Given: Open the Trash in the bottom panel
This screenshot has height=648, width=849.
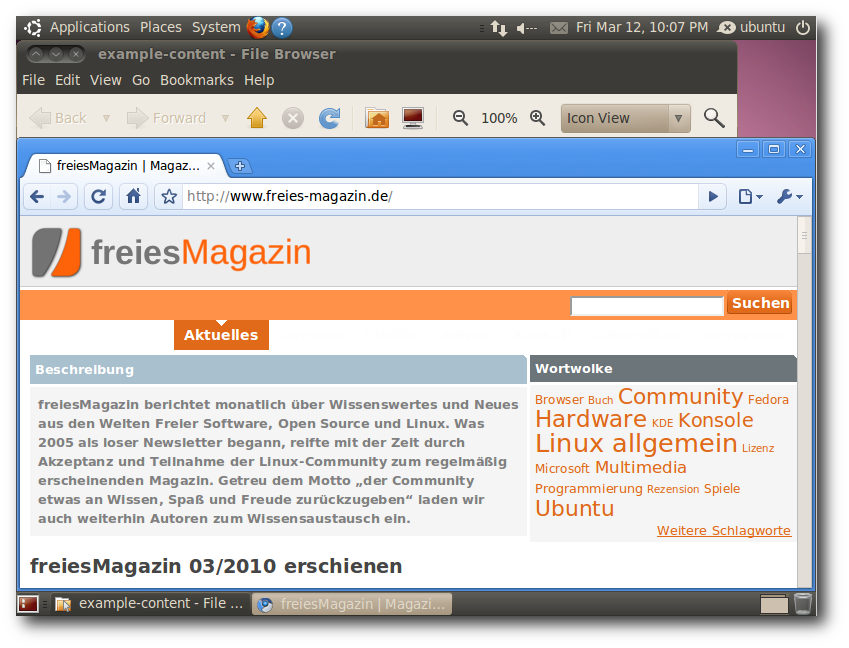Looking at the screenshot, I should tap(802, 604).
